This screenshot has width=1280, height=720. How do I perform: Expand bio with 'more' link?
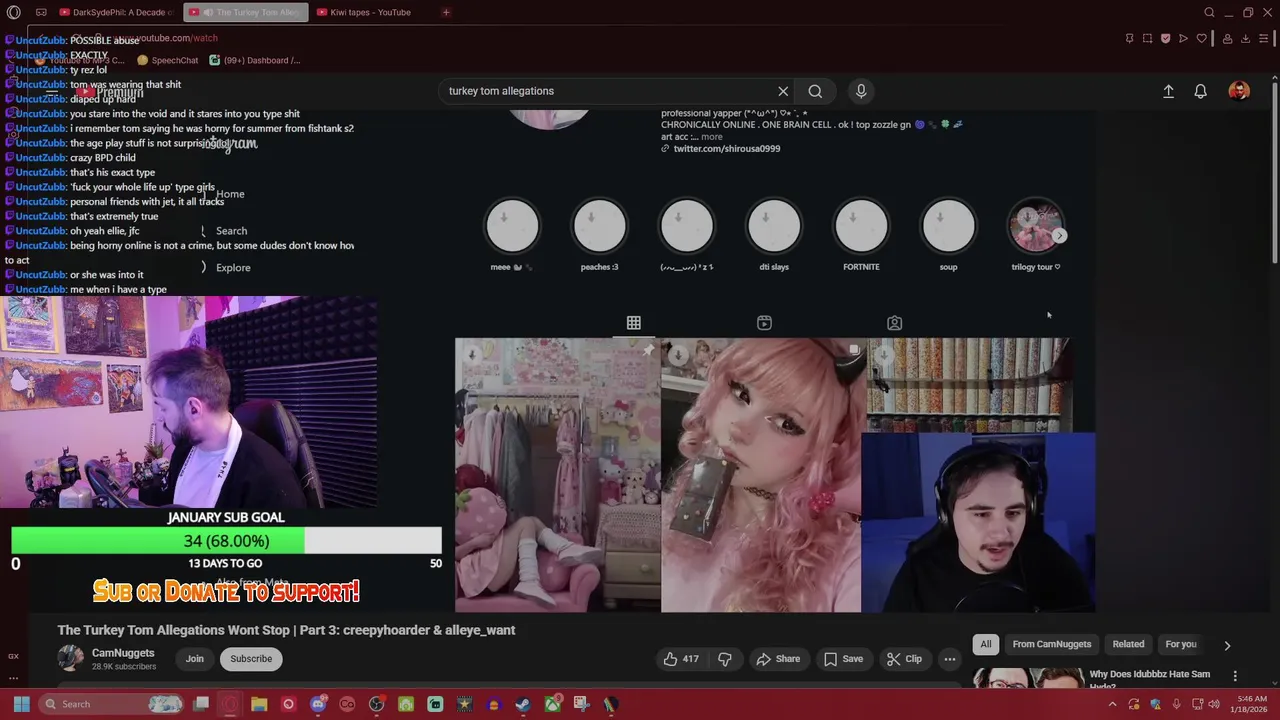tap(711, 136)
